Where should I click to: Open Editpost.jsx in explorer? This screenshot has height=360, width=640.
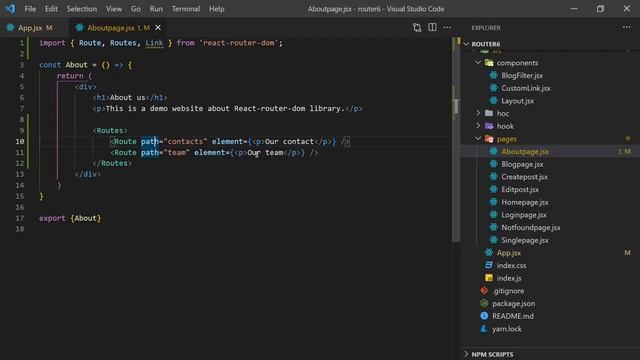(520, 189)
